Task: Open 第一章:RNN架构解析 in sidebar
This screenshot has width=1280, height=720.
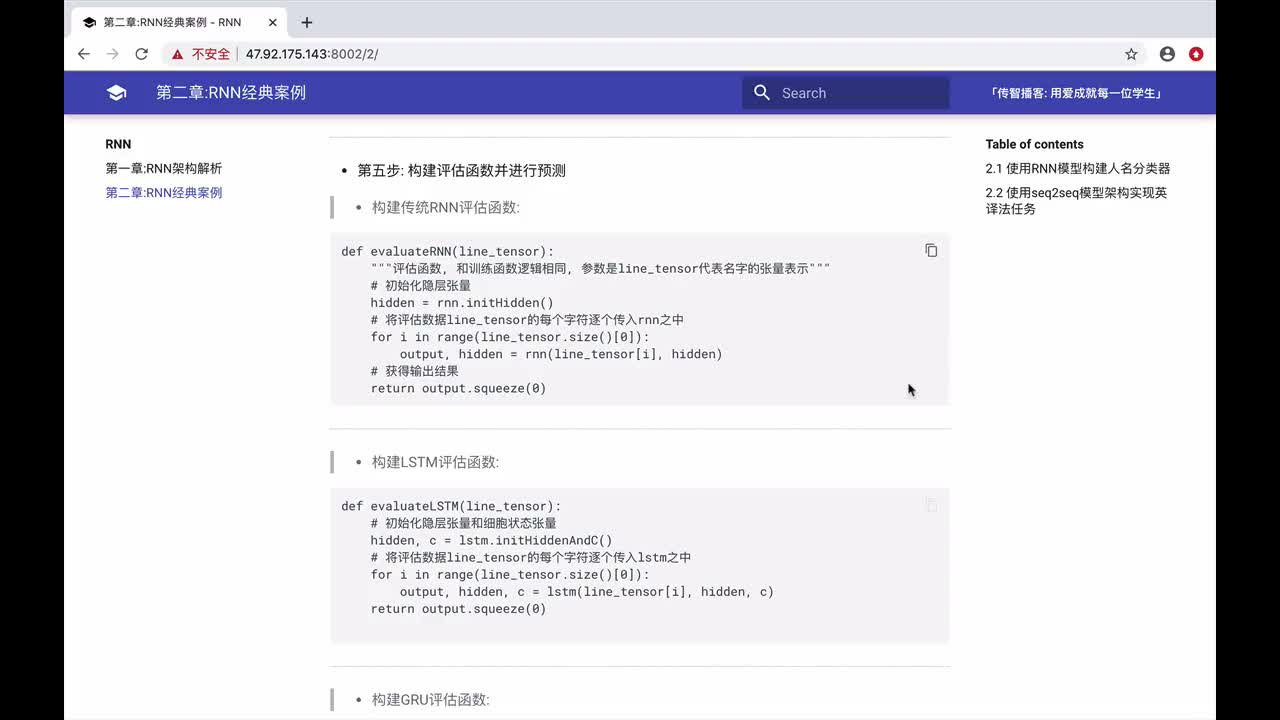Action: [164, 168]
